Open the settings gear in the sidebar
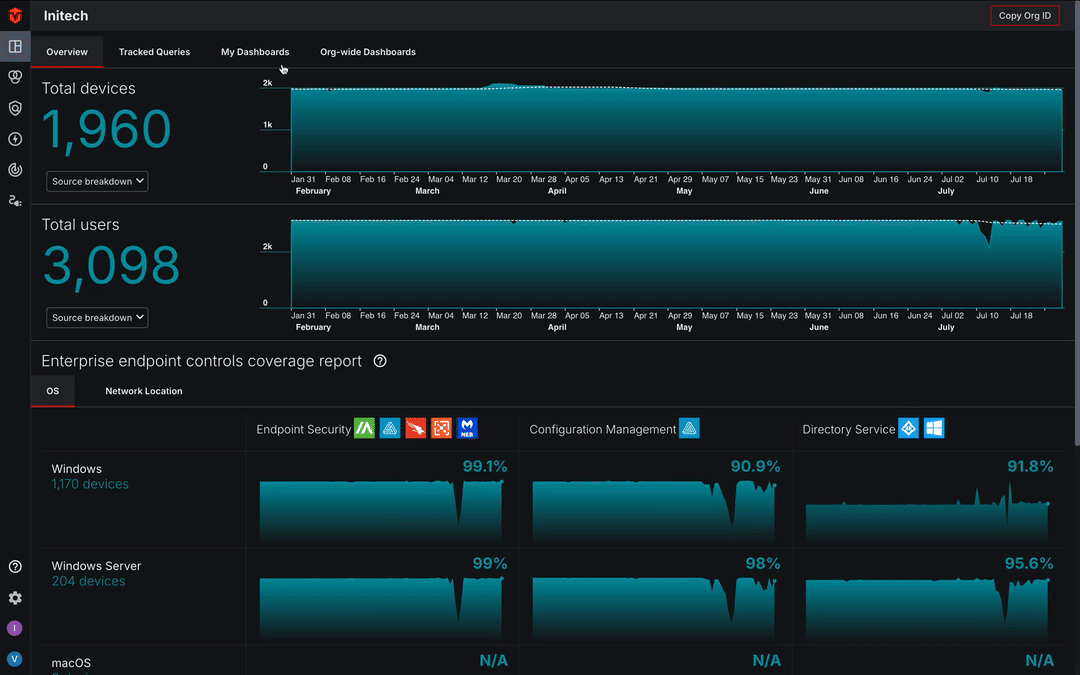The height and width of the screenshot is (675, 1080). coord(14,598)
